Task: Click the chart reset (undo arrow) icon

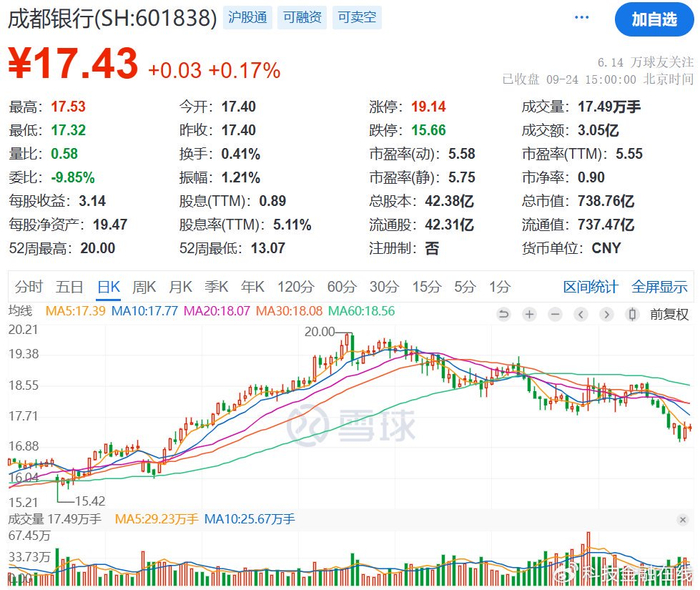Action: click(505, 314)
